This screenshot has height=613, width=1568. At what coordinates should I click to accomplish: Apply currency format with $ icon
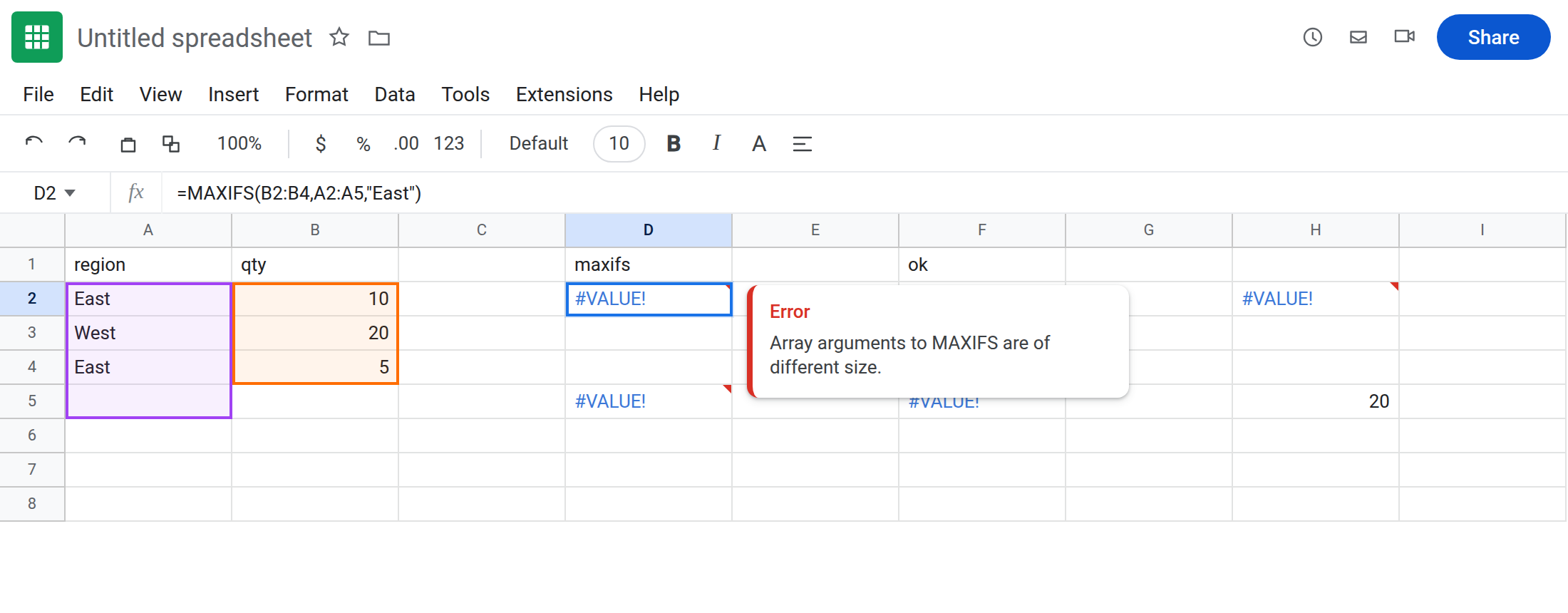pos(321,143)
